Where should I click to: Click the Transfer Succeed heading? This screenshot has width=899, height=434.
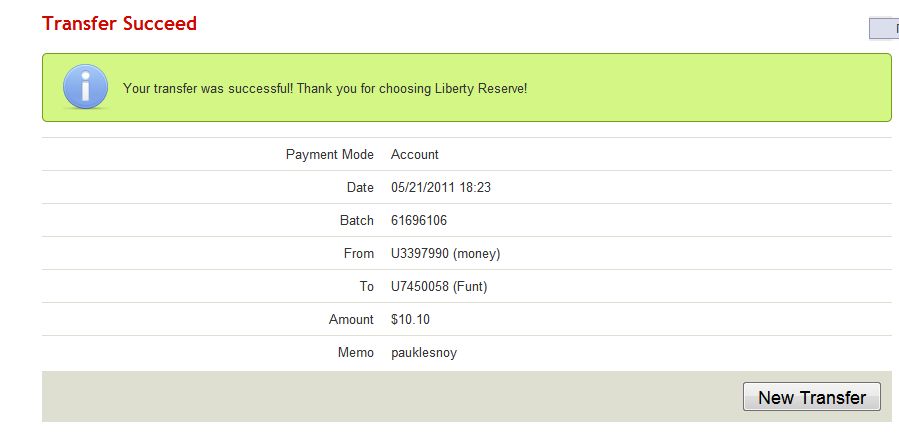click(120, 23)
